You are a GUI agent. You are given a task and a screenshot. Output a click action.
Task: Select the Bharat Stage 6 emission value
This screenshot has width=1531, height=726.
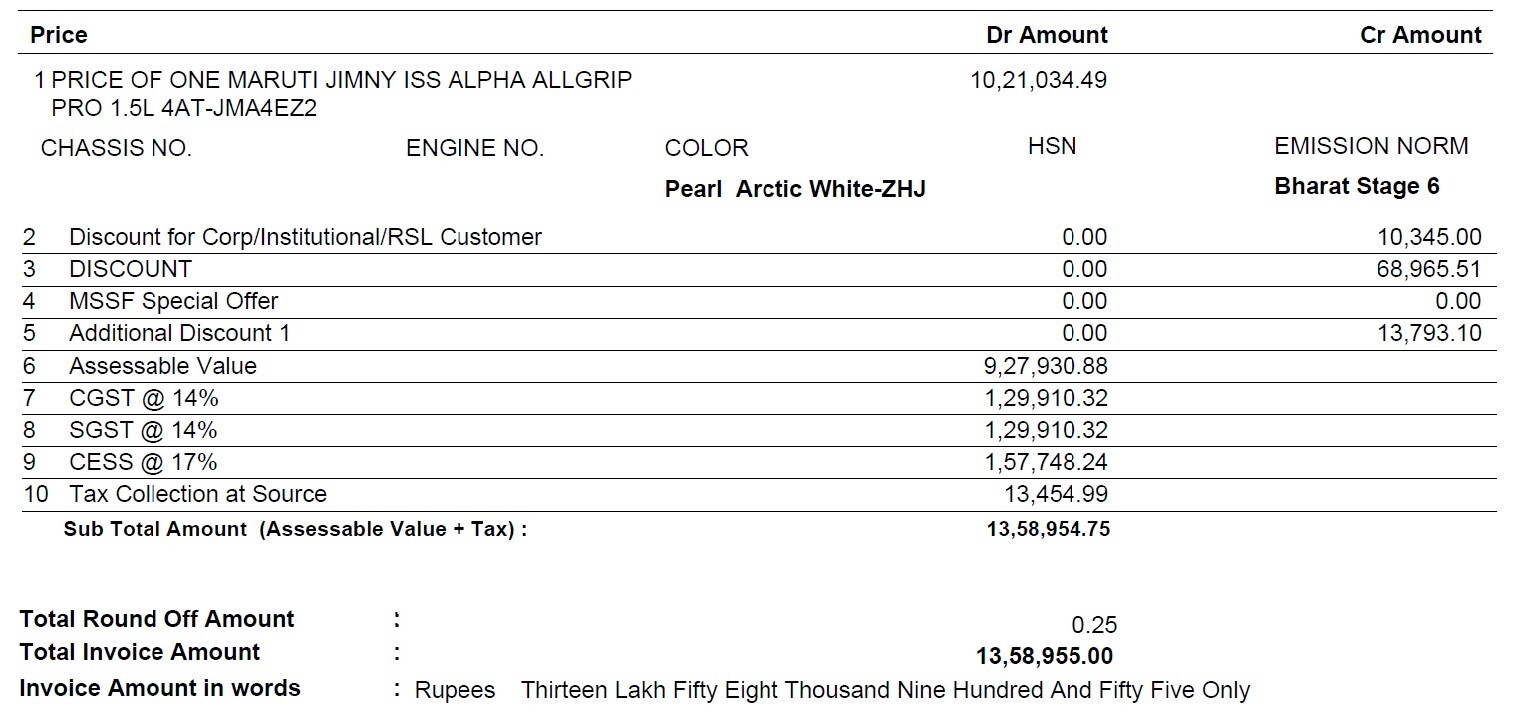pyautogui.click(x=1356, y=187)
